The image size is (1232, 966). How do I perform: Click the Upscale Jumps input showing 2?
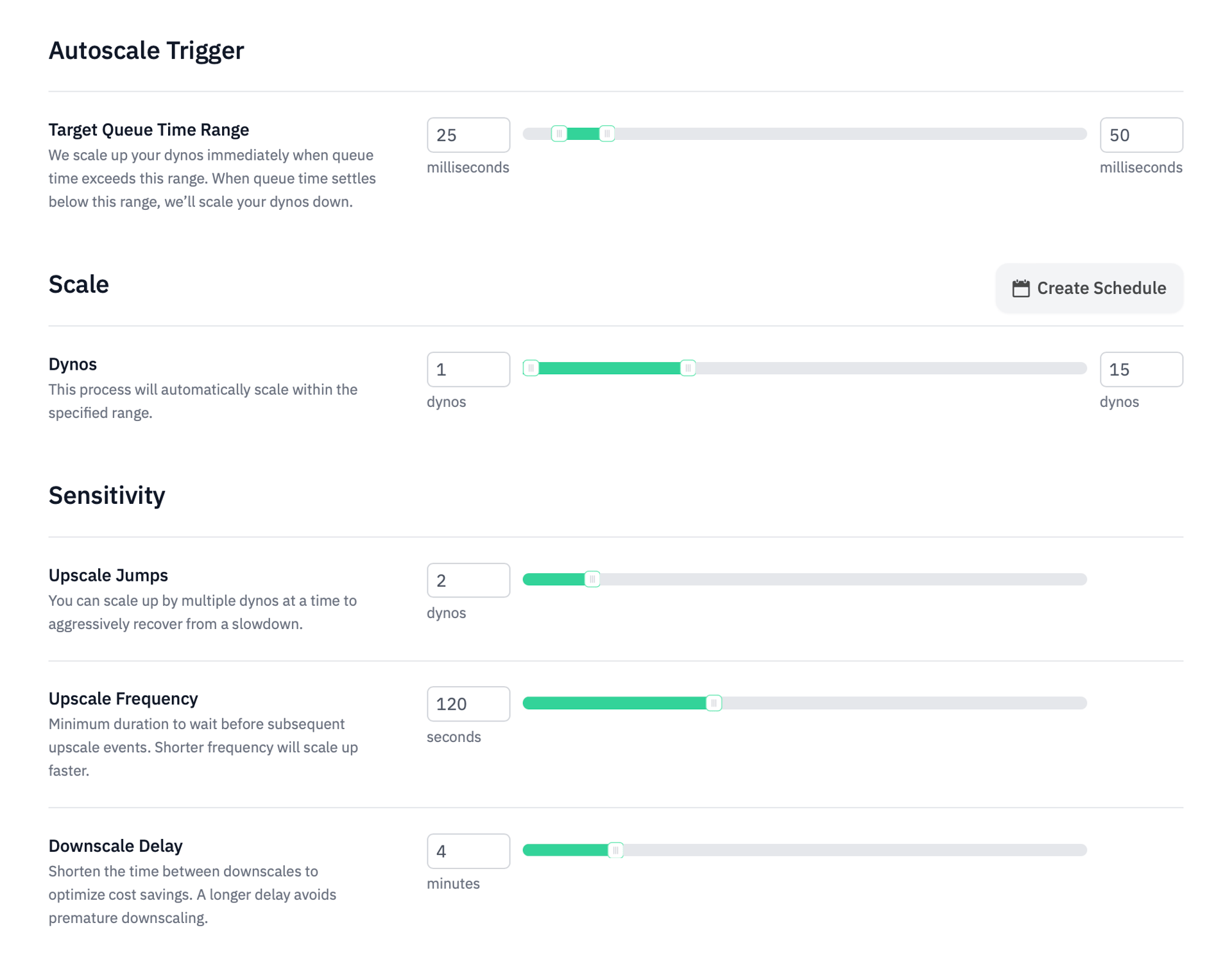click(x=468, y=580)
